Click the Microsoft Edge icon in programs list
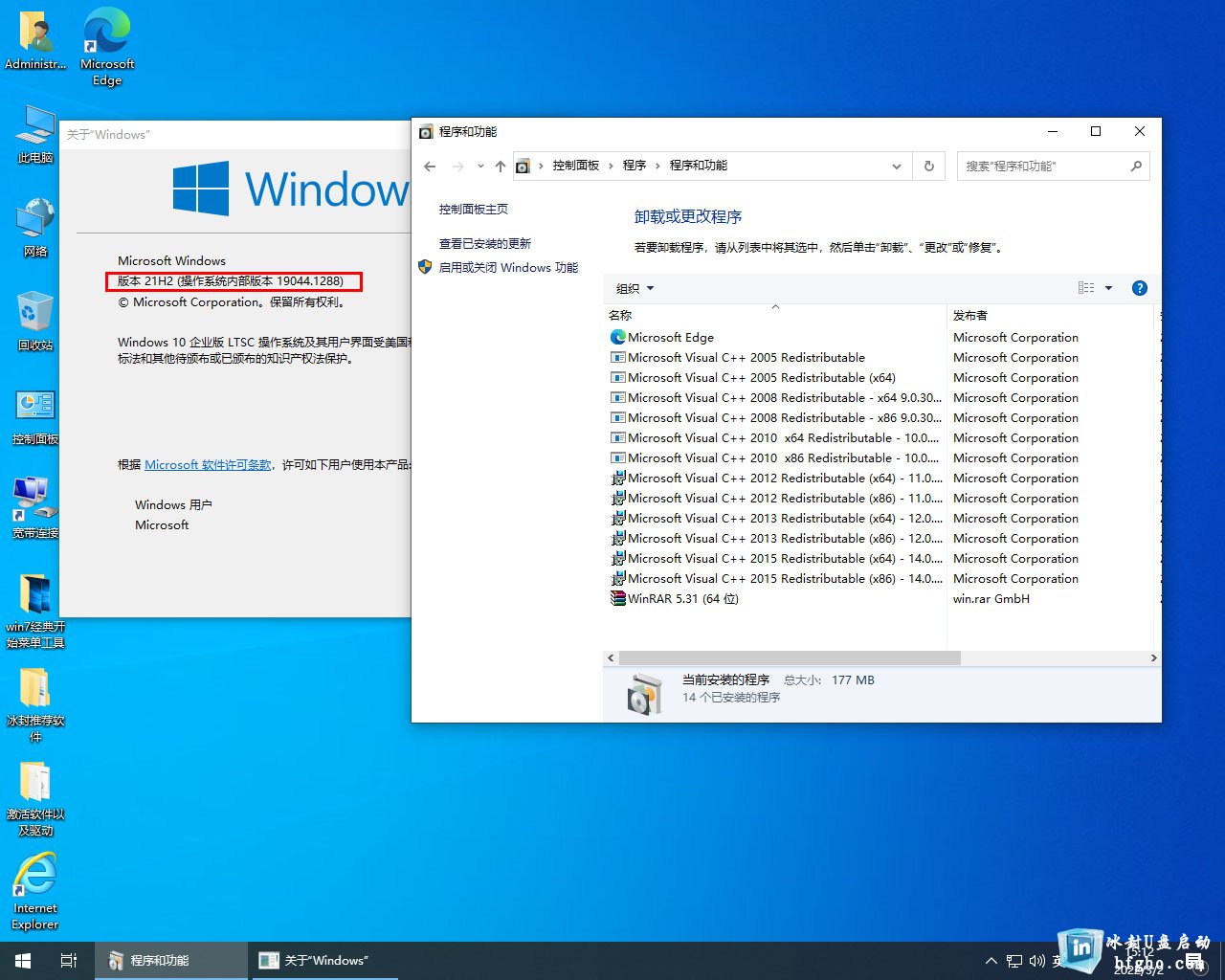Image resolution: width=1225 pixels, height=980 pixels. tap(618, 337)
